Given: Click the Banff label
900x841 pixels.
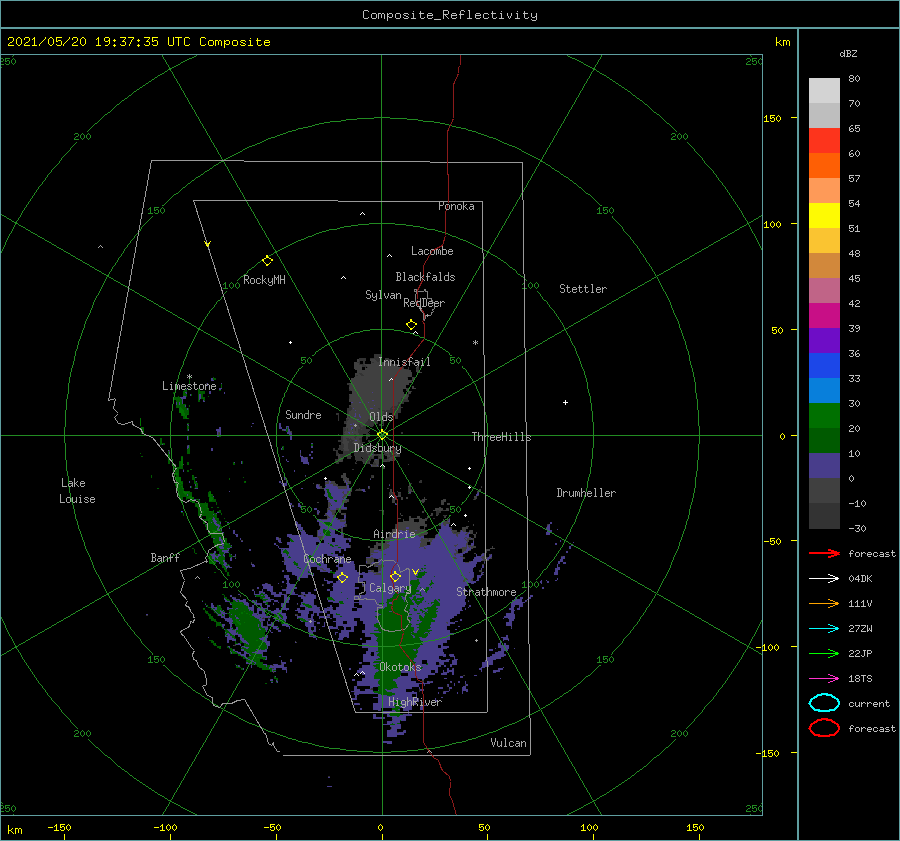Looking at the screenshot, I should coord(165,557).
